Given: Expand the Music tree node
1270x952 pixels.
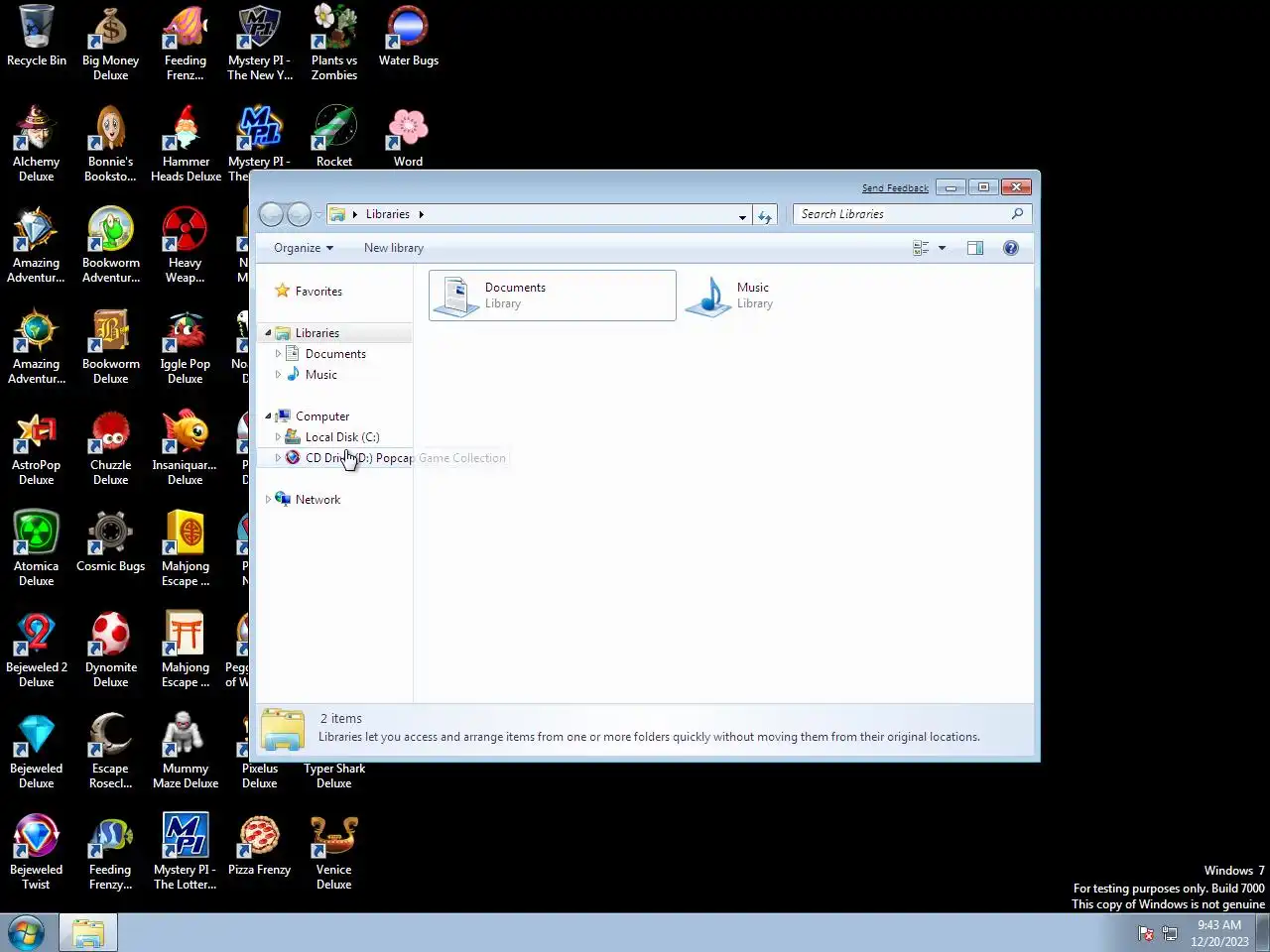Looking at the screenshot, I should (x=278, y=375).
